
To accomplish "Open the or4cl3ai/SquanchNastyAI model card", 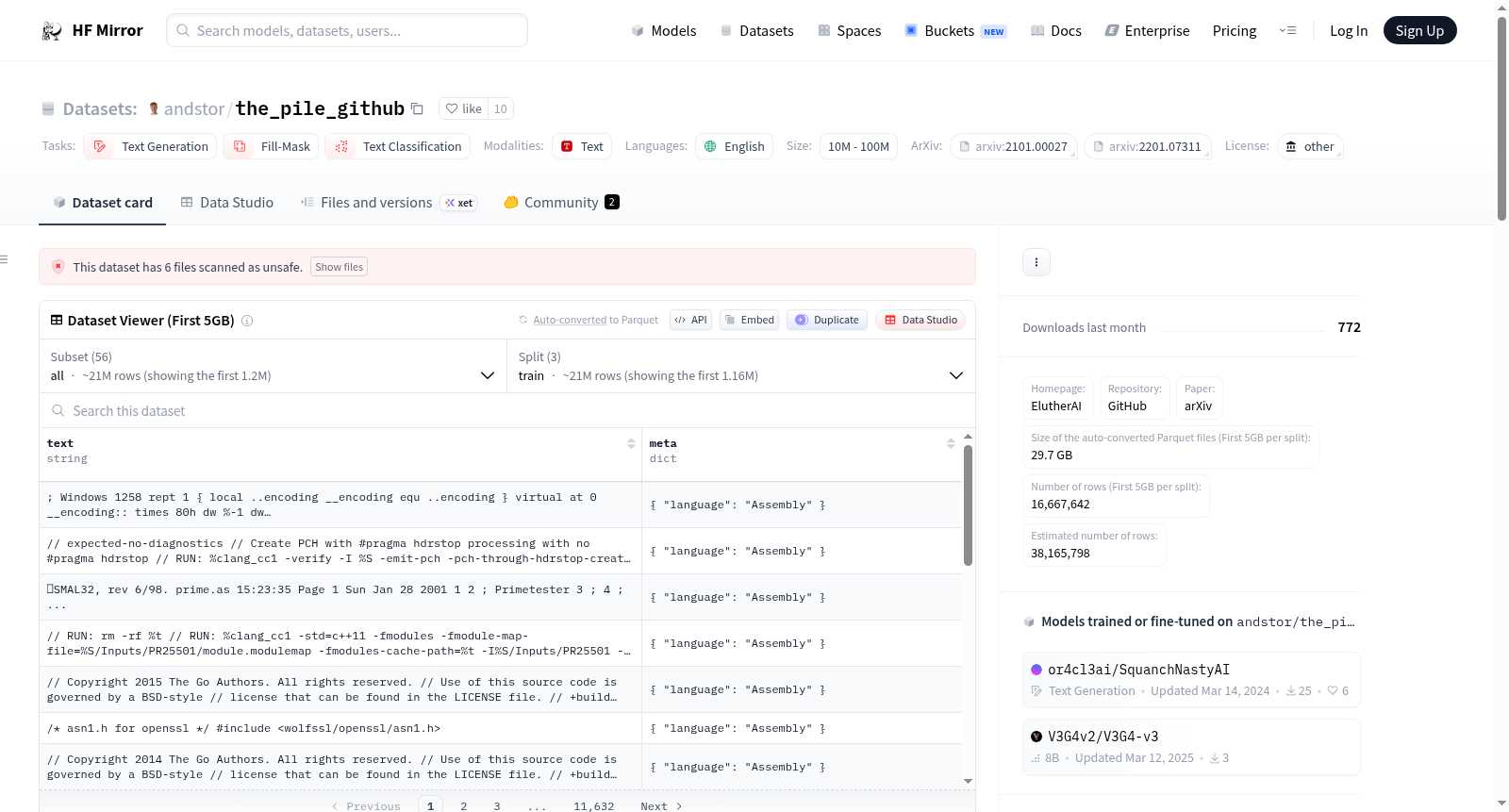I will point(1191,679).
